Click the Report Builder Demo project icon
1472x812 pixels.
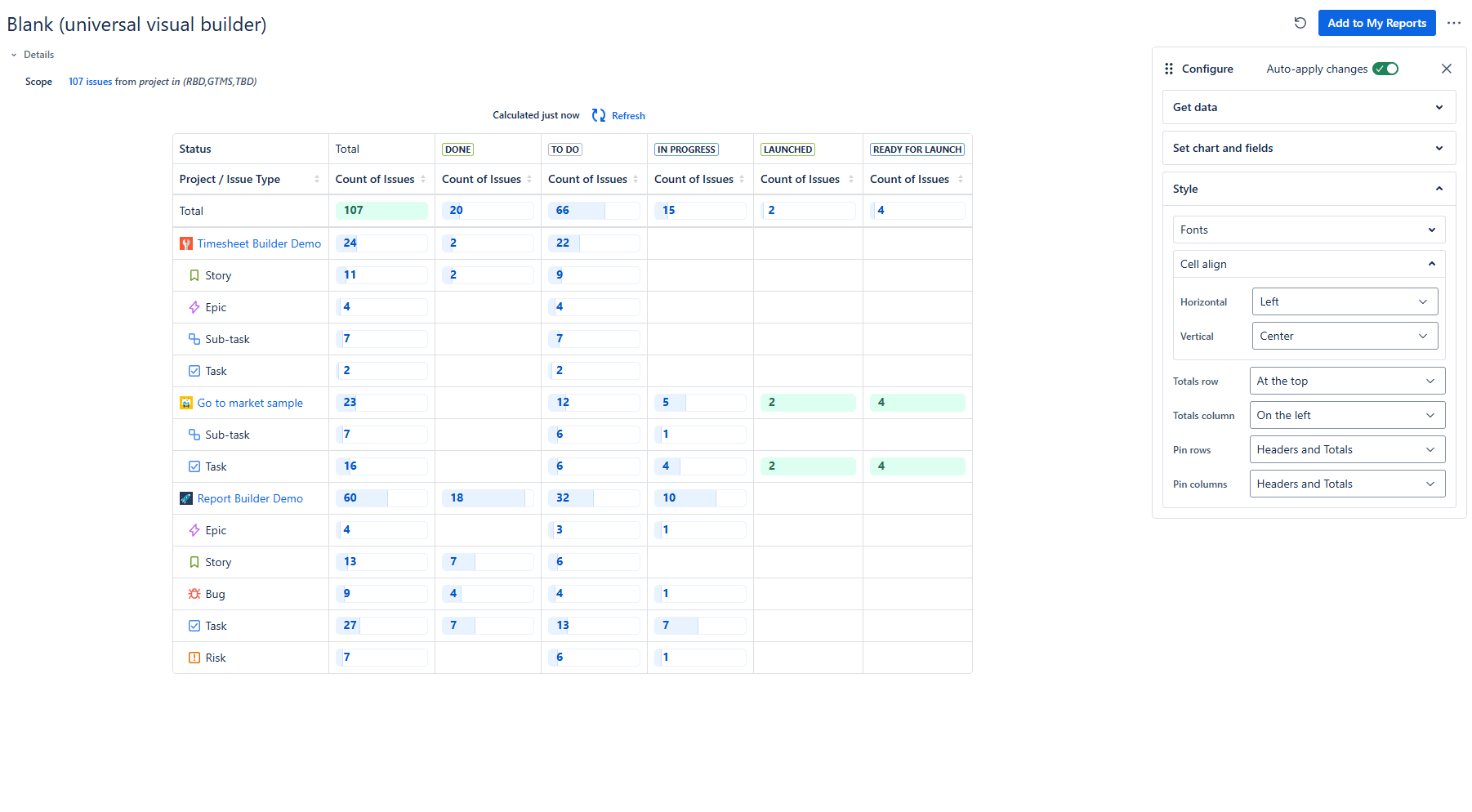(186, 498)
